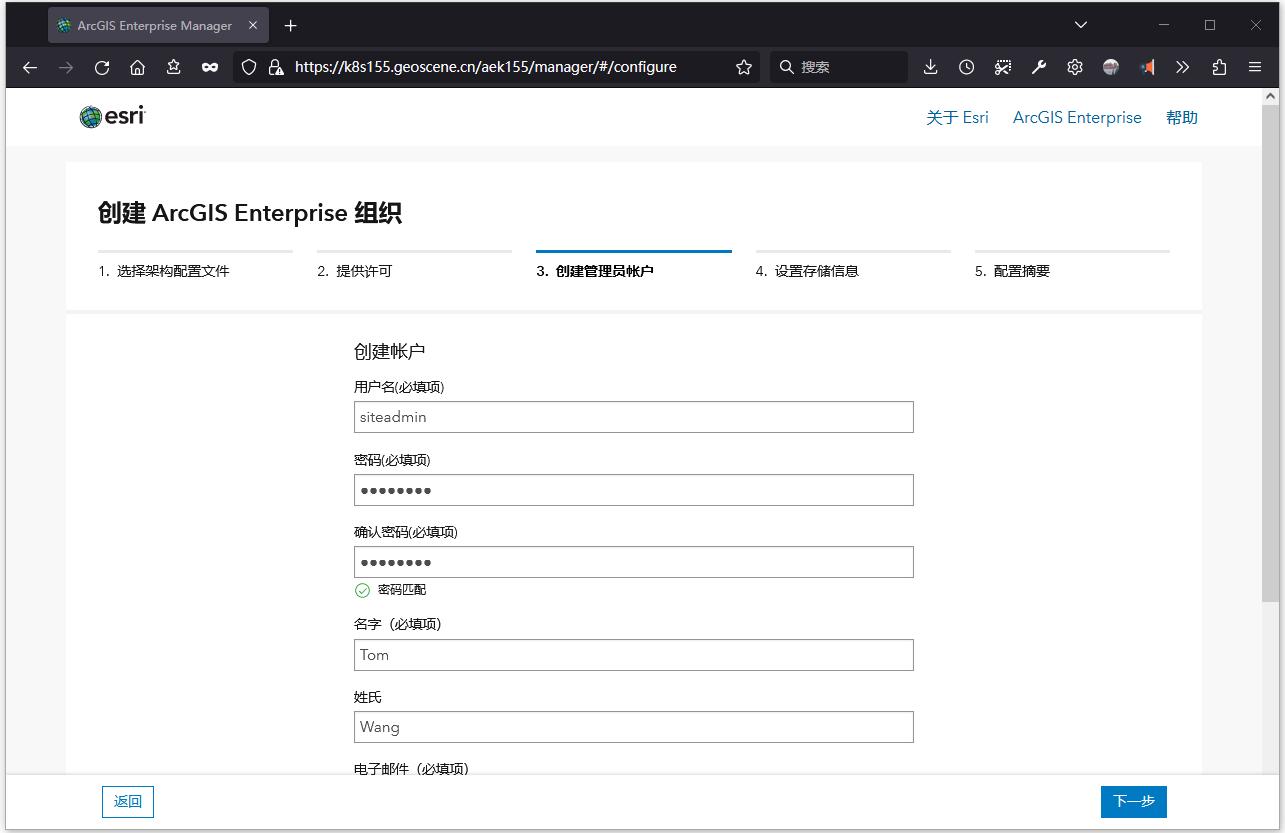Click the 创建帐户 section heading

click(x=390, y=351)
